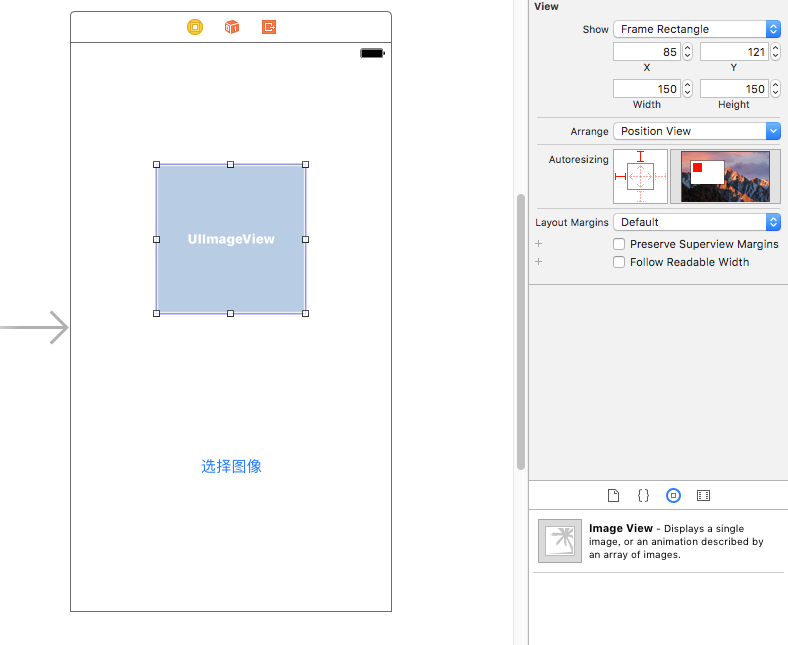Select the Image View library item icon
The image size is (788, 645).
tap(559, 541)
